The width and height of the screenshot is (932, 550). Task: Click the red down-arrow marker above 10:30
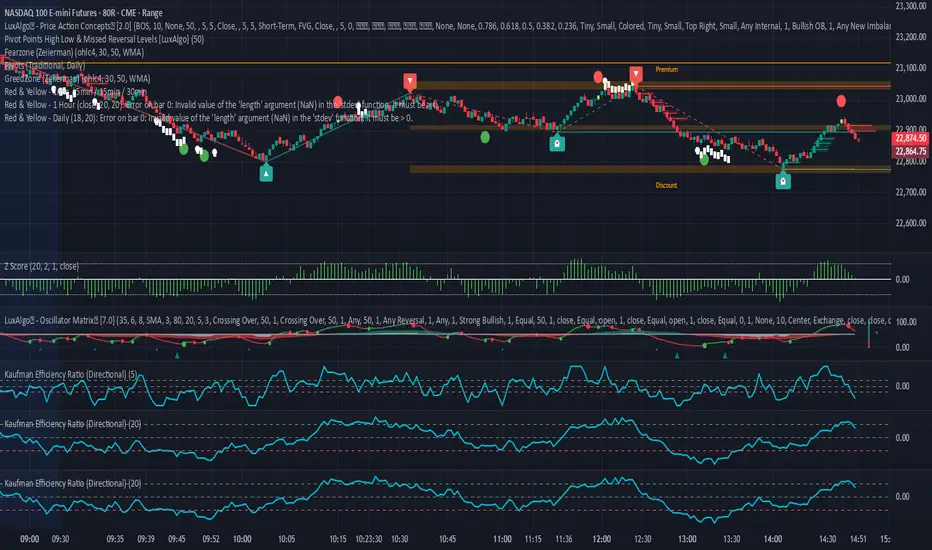[410, 79]
